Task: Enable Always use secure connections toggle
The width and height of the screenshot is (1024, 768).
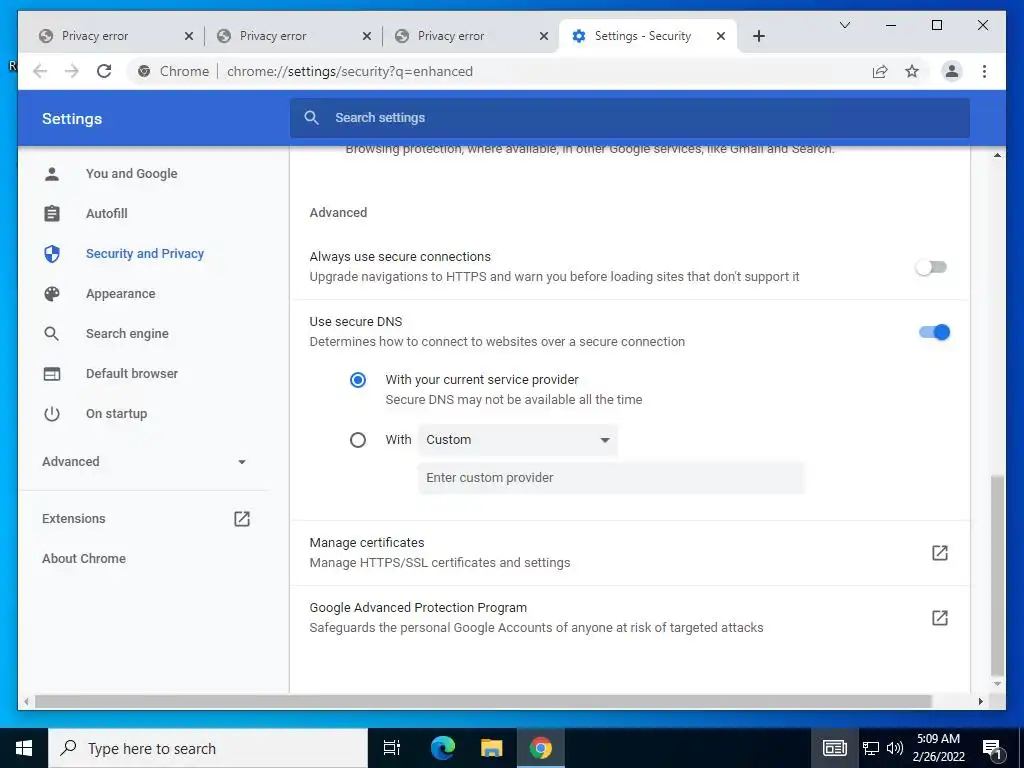Action: [931, 267]
